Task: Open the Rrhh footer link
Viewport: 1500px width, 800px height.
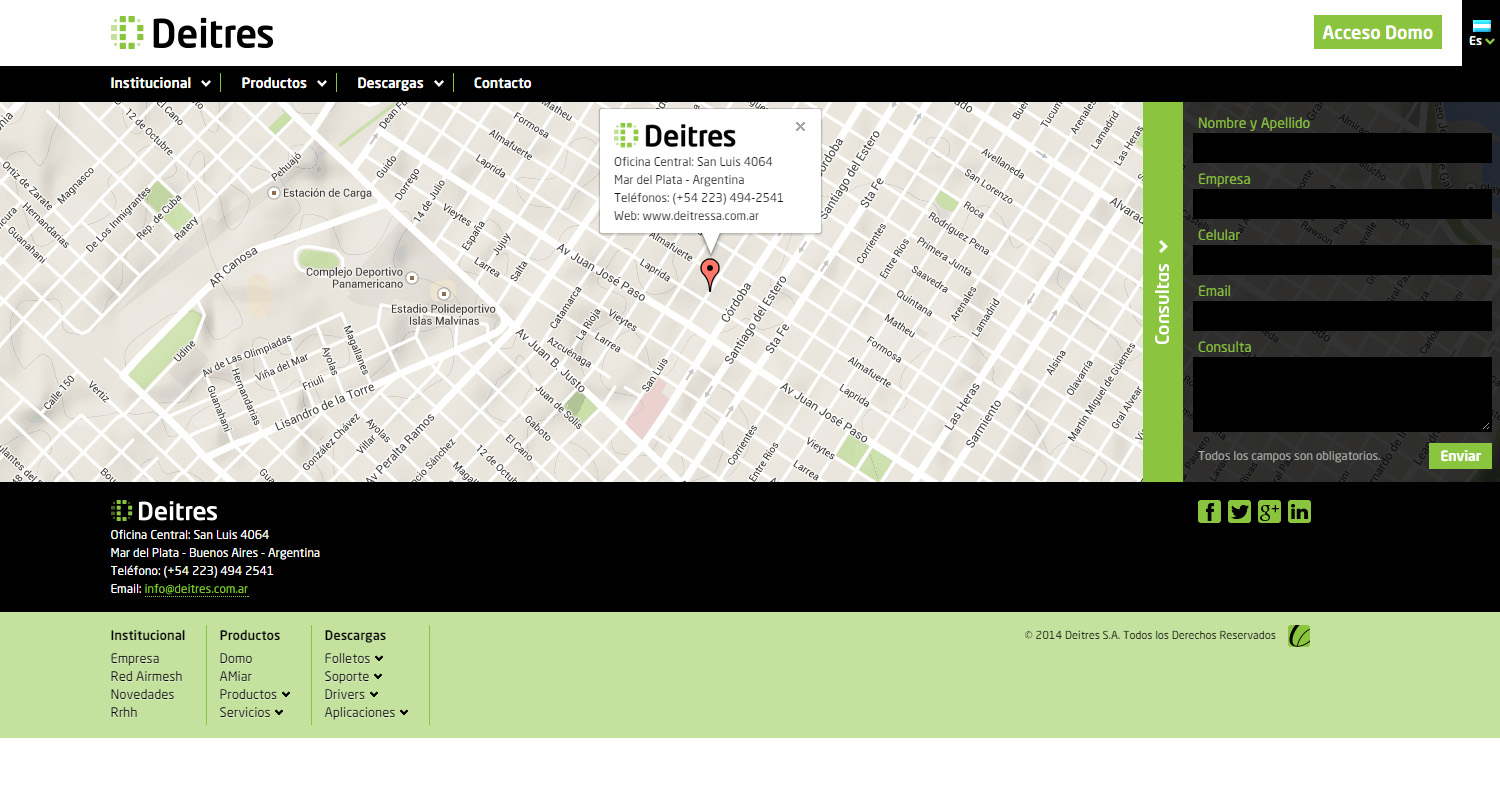Action: [124, 712]
